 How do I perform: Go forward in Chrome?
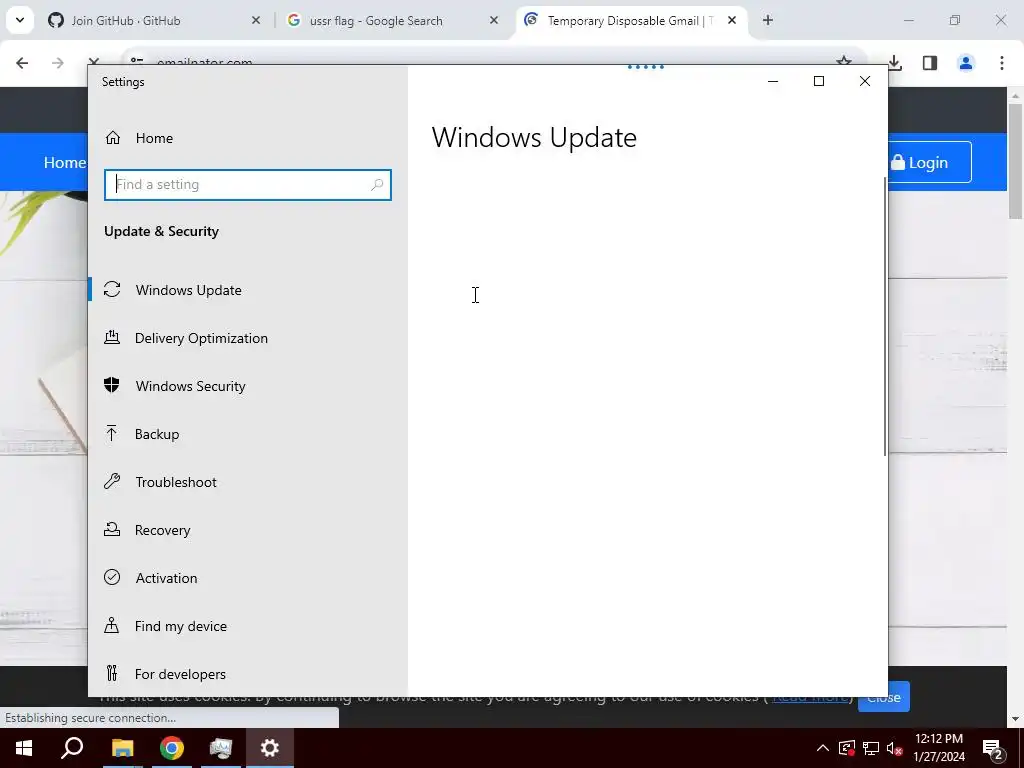tap(57, 63)
